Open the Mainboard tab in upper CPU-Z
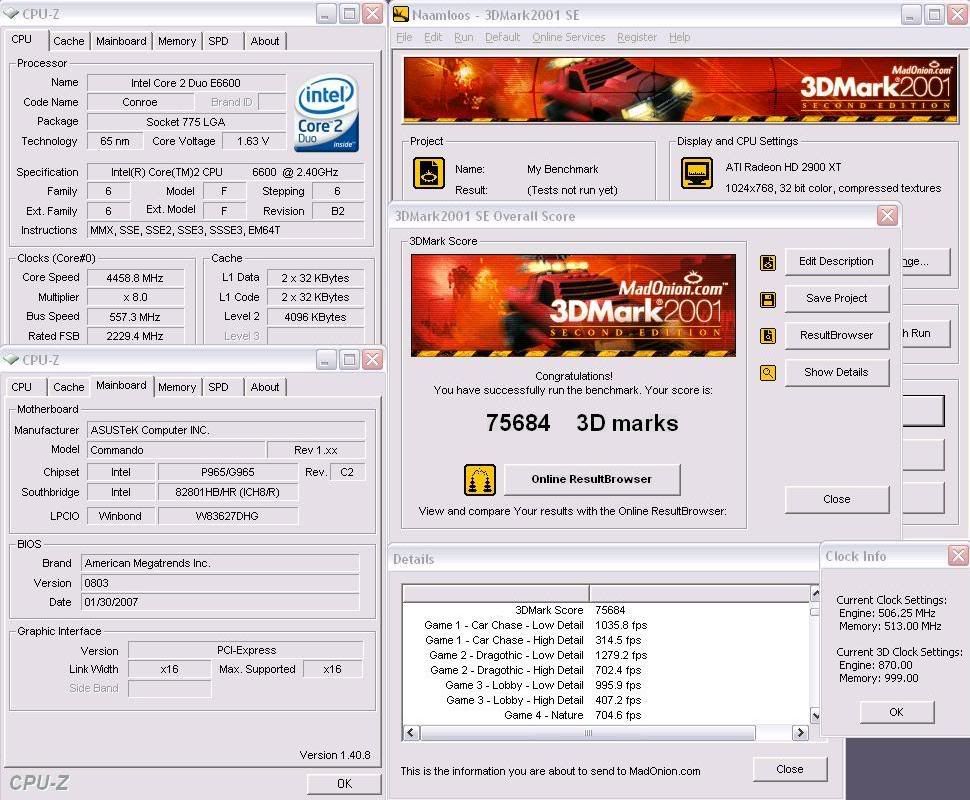 (121, 41)
